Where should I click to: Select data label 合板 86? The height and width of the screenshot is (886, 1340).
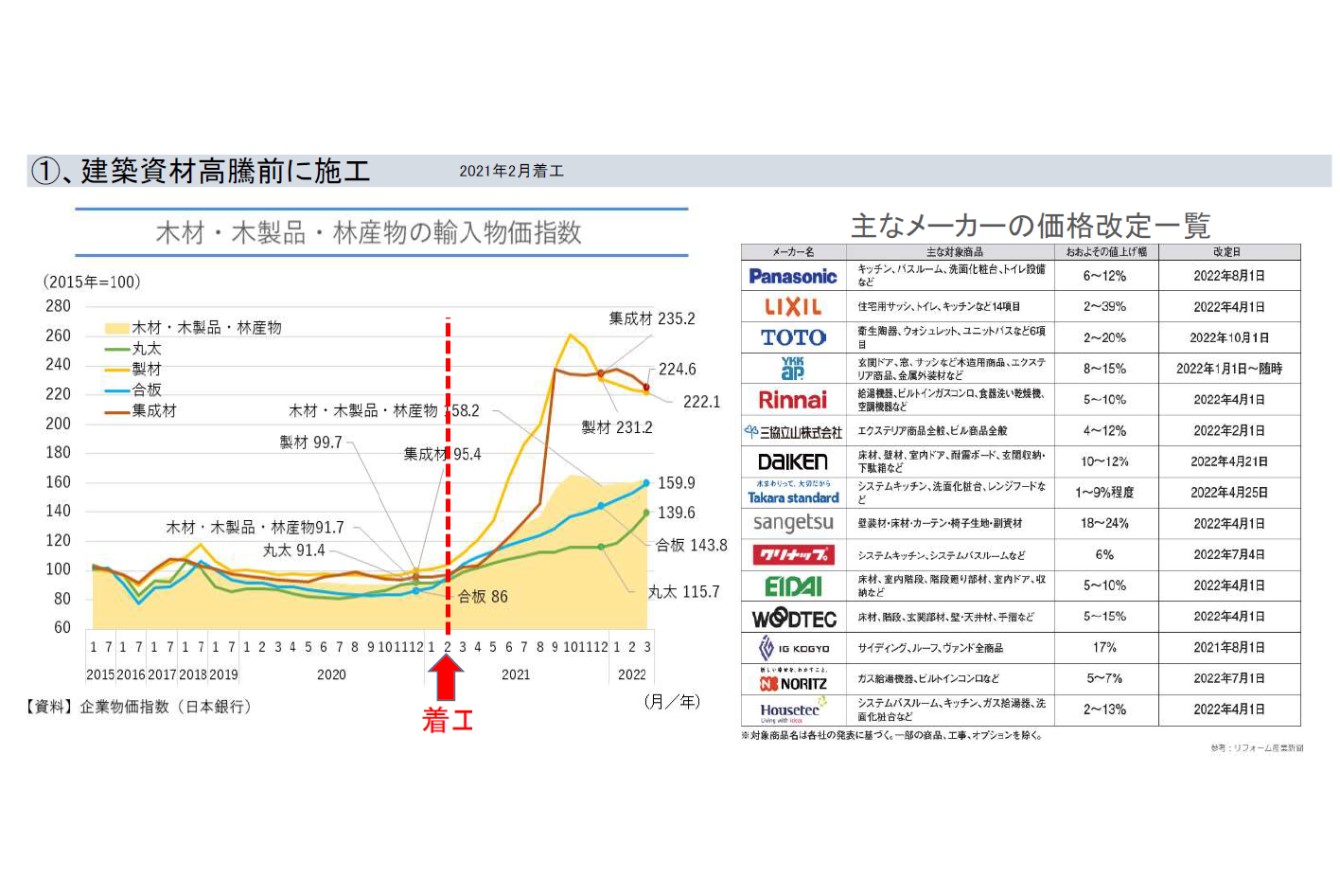483,596
